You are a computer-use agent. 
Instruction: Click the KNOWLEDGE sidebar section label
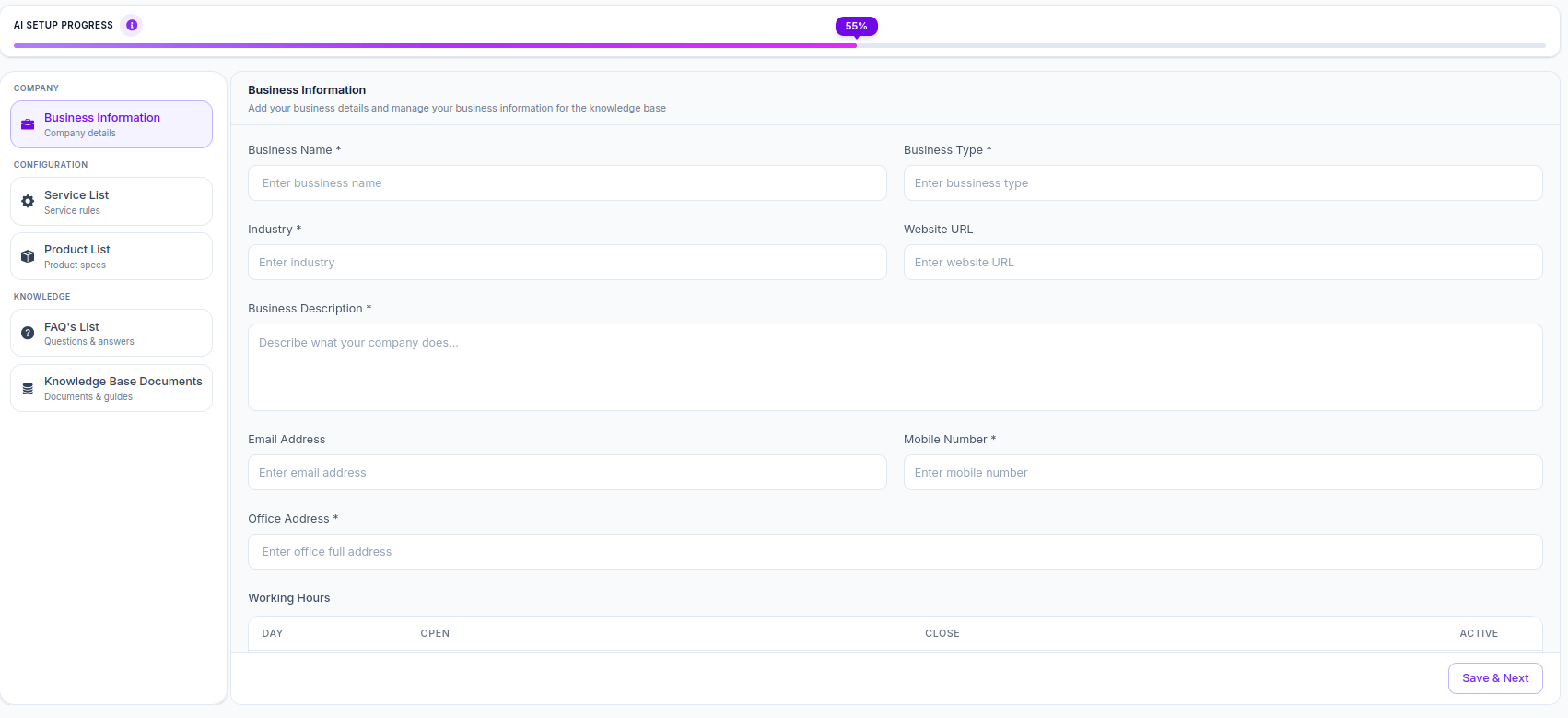pyautogui.click(x=41, y=297)
